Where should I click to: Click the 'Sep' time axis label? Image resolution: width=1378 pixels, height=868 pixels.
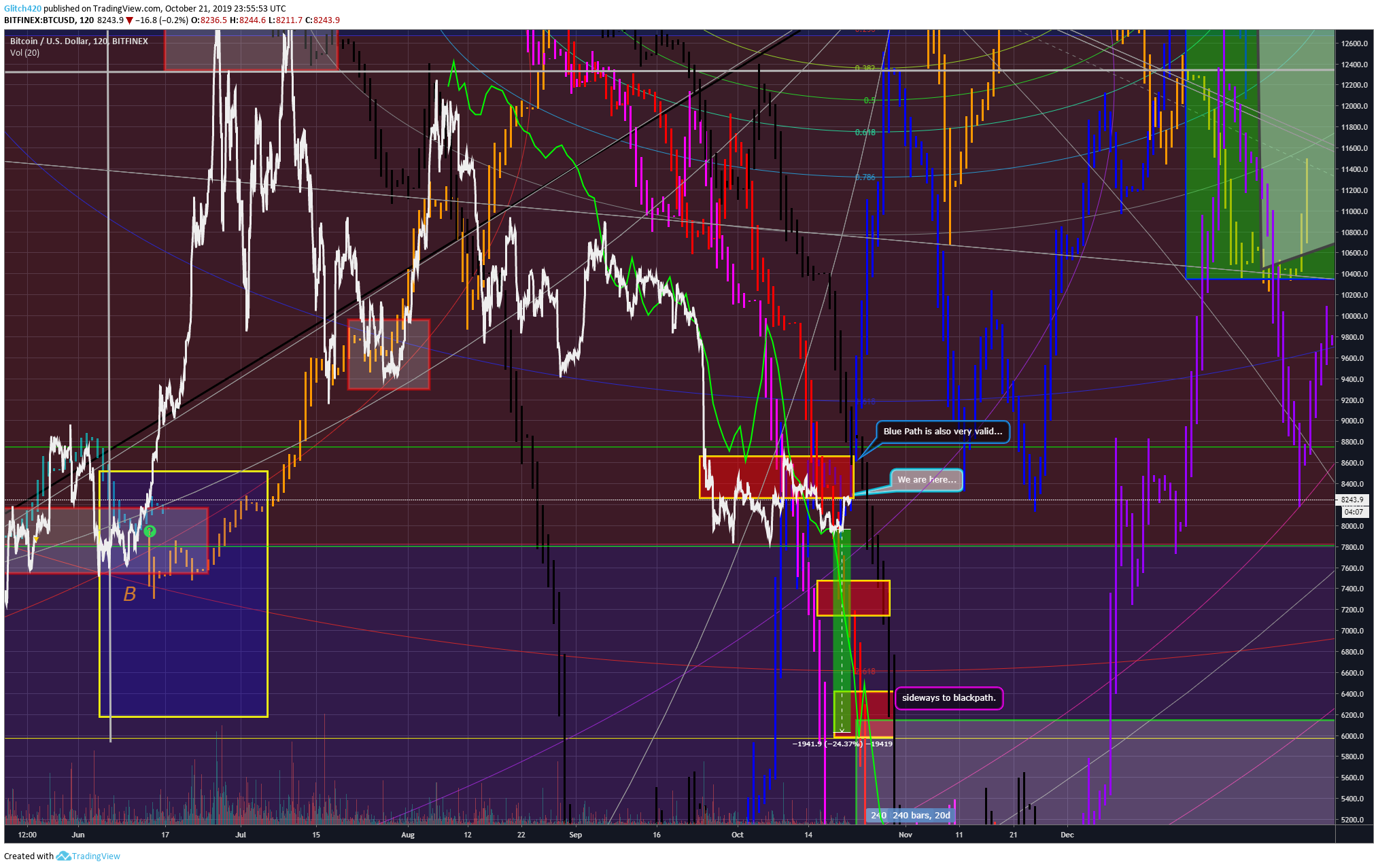[576, 835]
